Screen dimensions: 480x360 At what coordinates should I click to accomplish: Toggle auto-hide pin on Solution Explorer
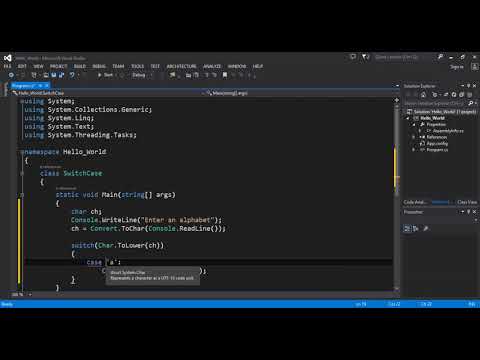coord(468,86)
